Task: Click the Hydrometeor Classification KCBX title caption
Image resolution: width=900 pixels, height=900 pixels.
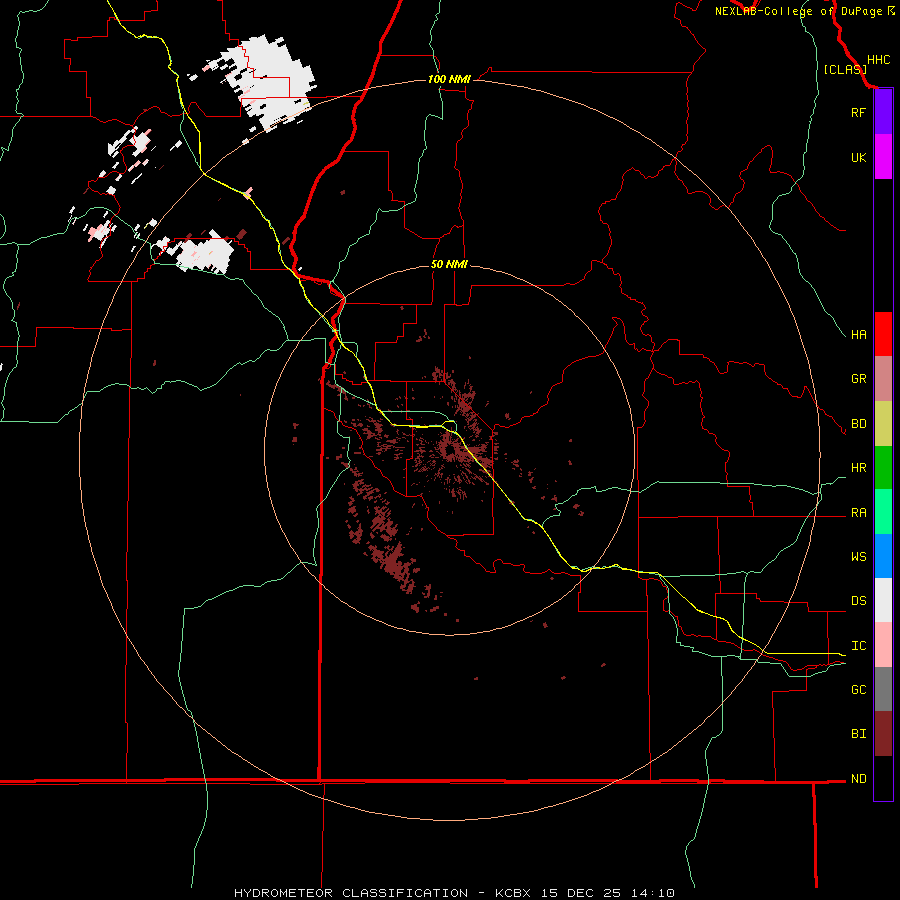Action: coord(454,893)
